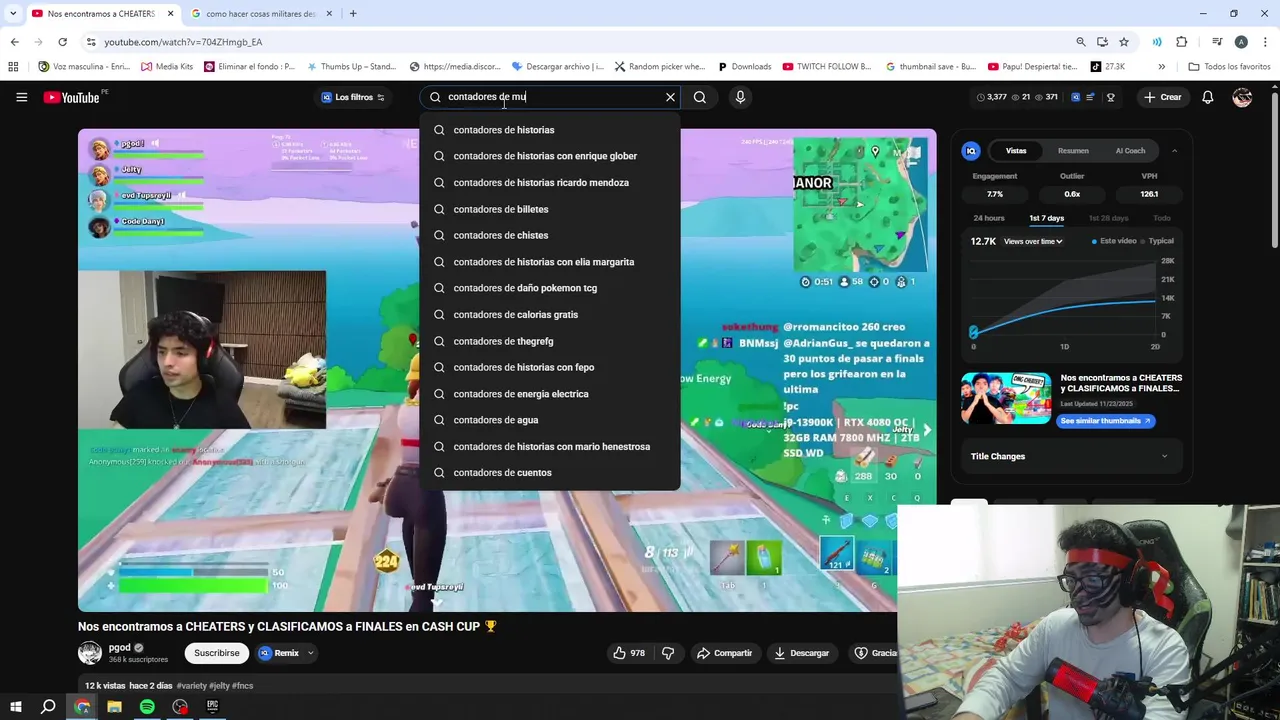Switch to the AI Coach tab

(x=1130, y=151)
